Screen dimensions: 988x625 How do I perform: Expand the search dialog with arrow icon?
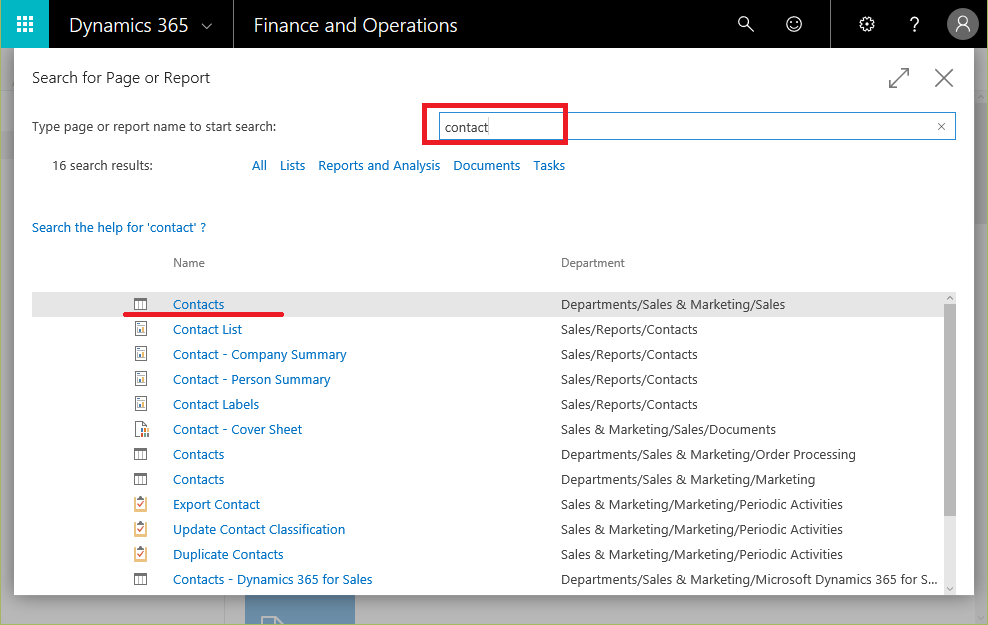tap(899, 78)
